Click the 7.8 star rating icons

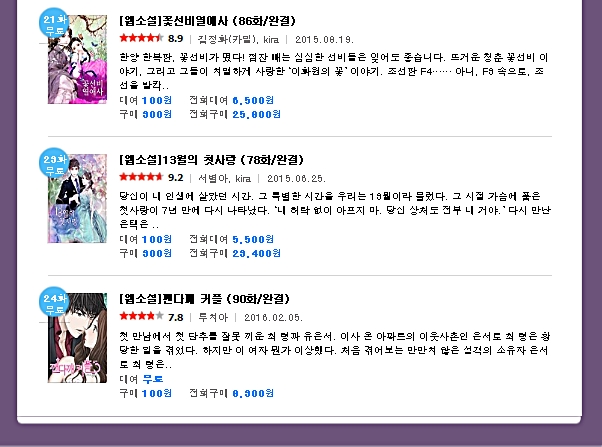pyautogui.click(x=141, y=316)
